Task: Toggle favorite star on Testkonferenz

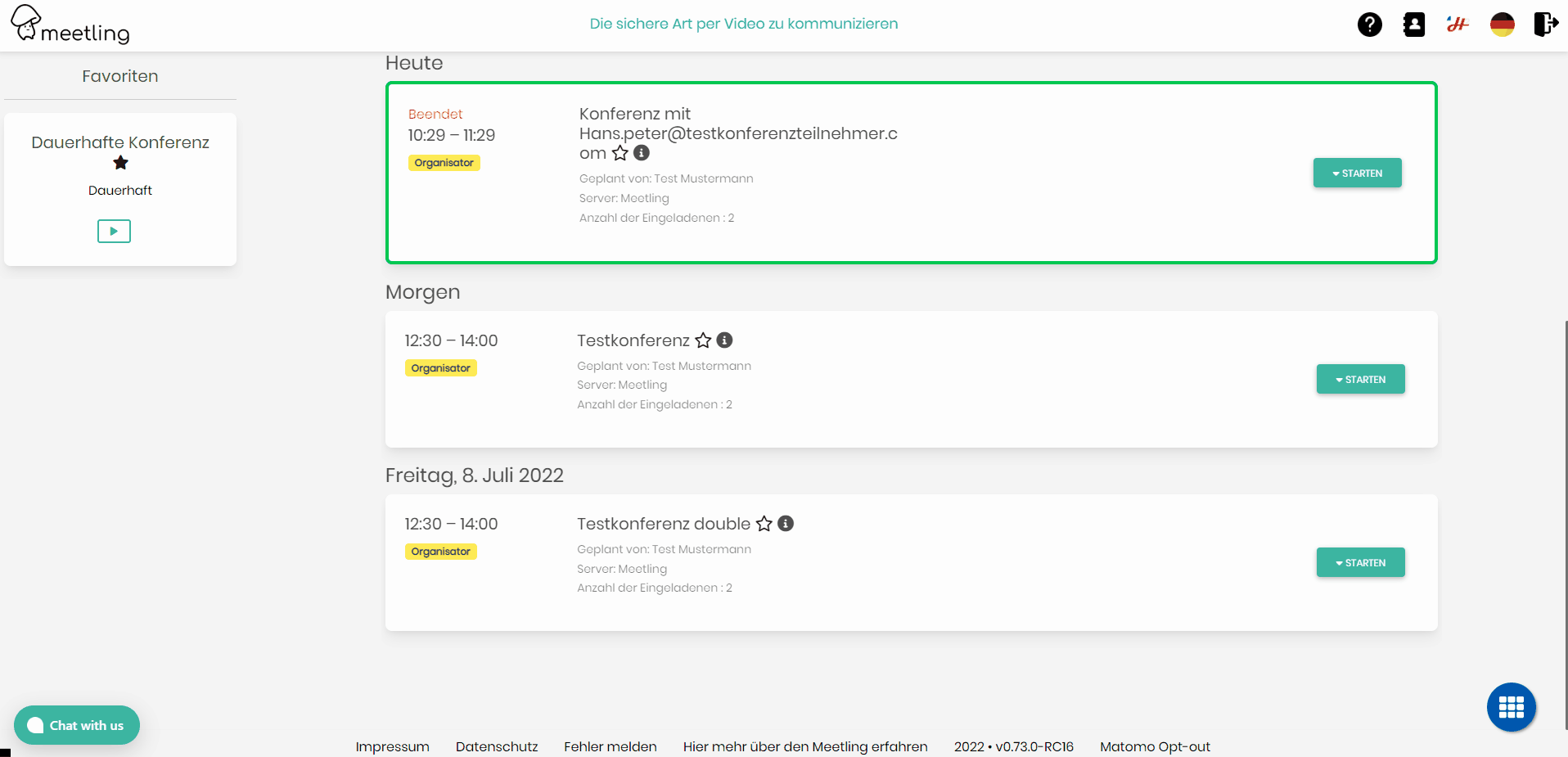Action: (x=703, y=340)
